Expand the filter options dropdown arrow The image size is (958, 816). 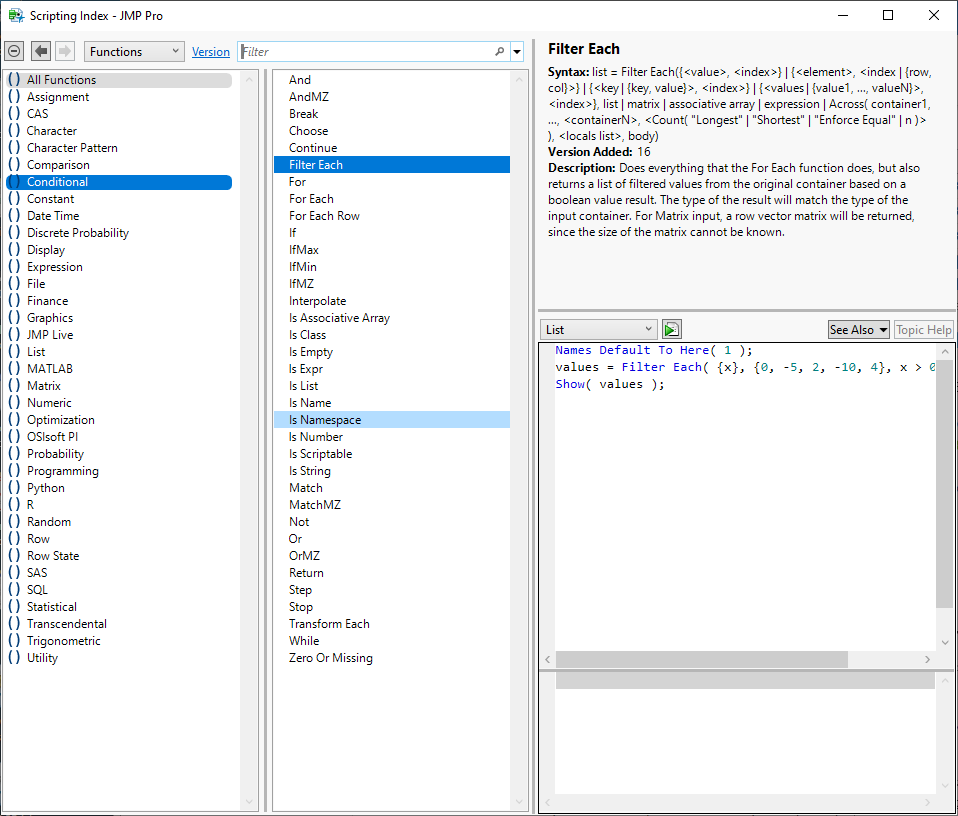[517, 52]
